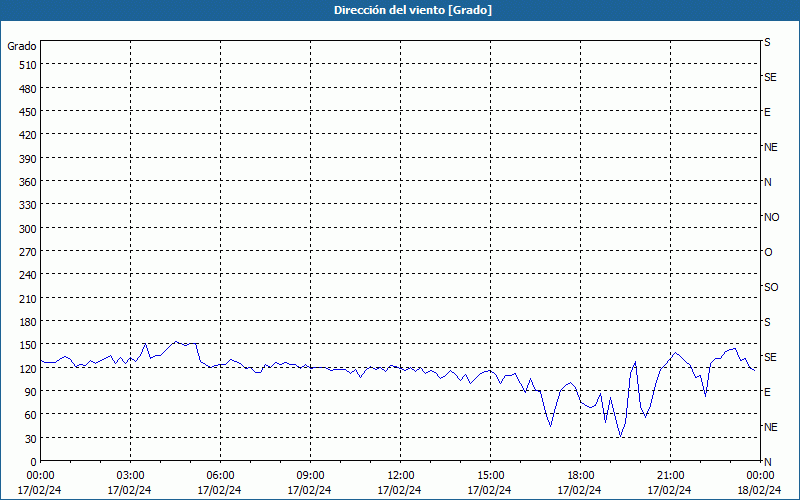Select the 270 y-axis value
800x500 pixels.
tap(28, 252)
